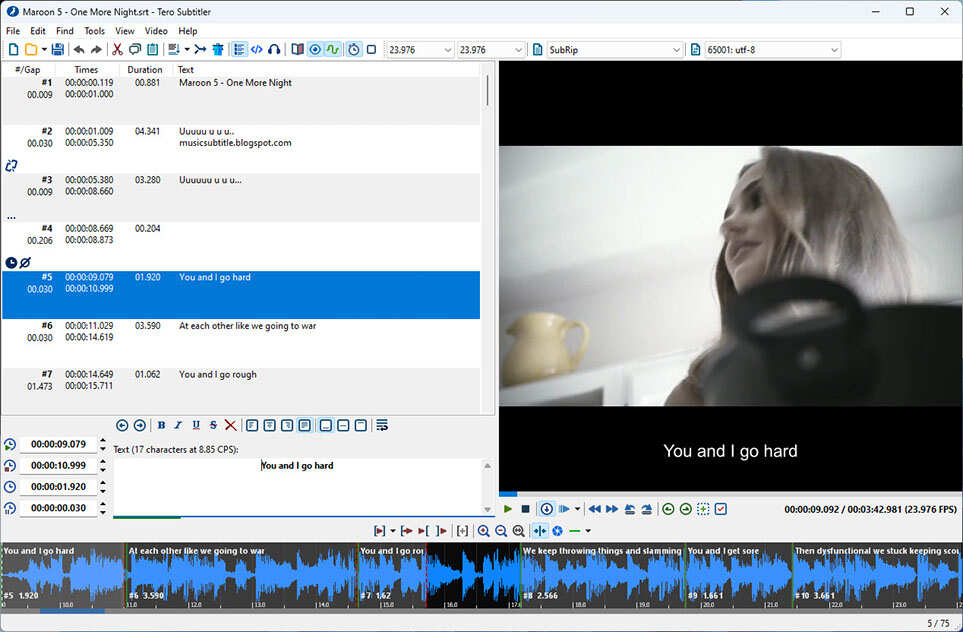Click the auto-break lines icon
The image size is (963, 632).
pos(382,425)
